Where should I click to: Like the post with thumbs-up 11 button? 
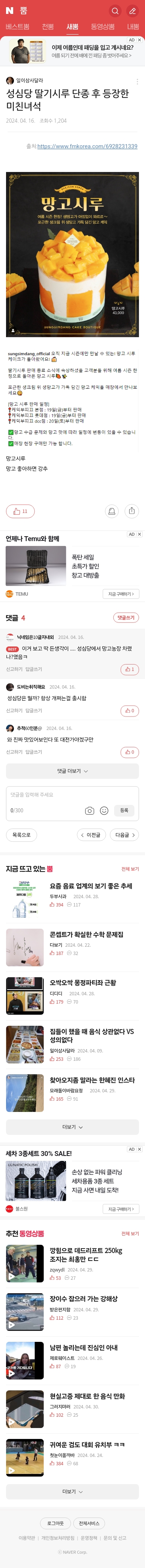[20, 511]
